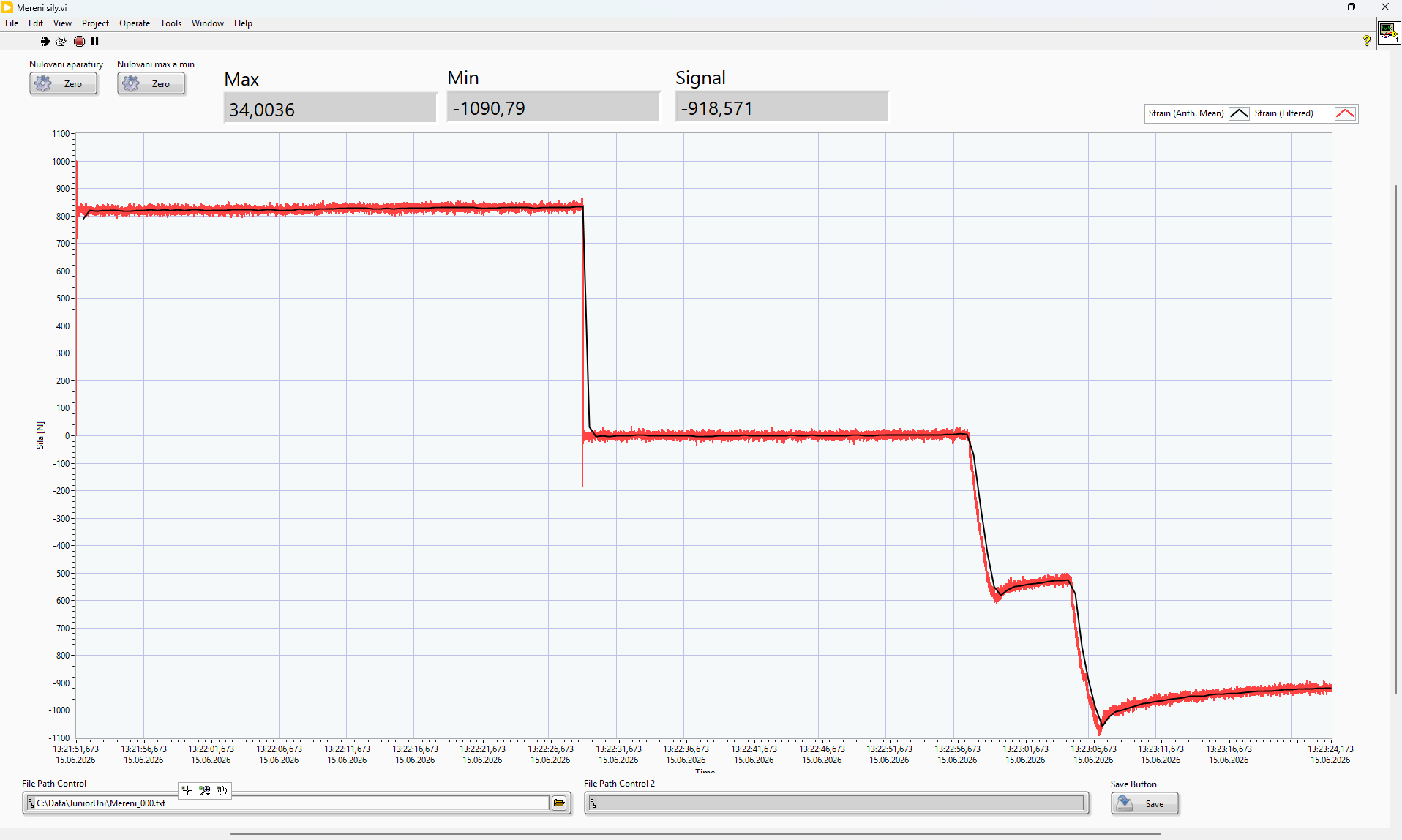
Task: Click the black Strain (Arith. Mean) plot sample
Action: 1239,113
